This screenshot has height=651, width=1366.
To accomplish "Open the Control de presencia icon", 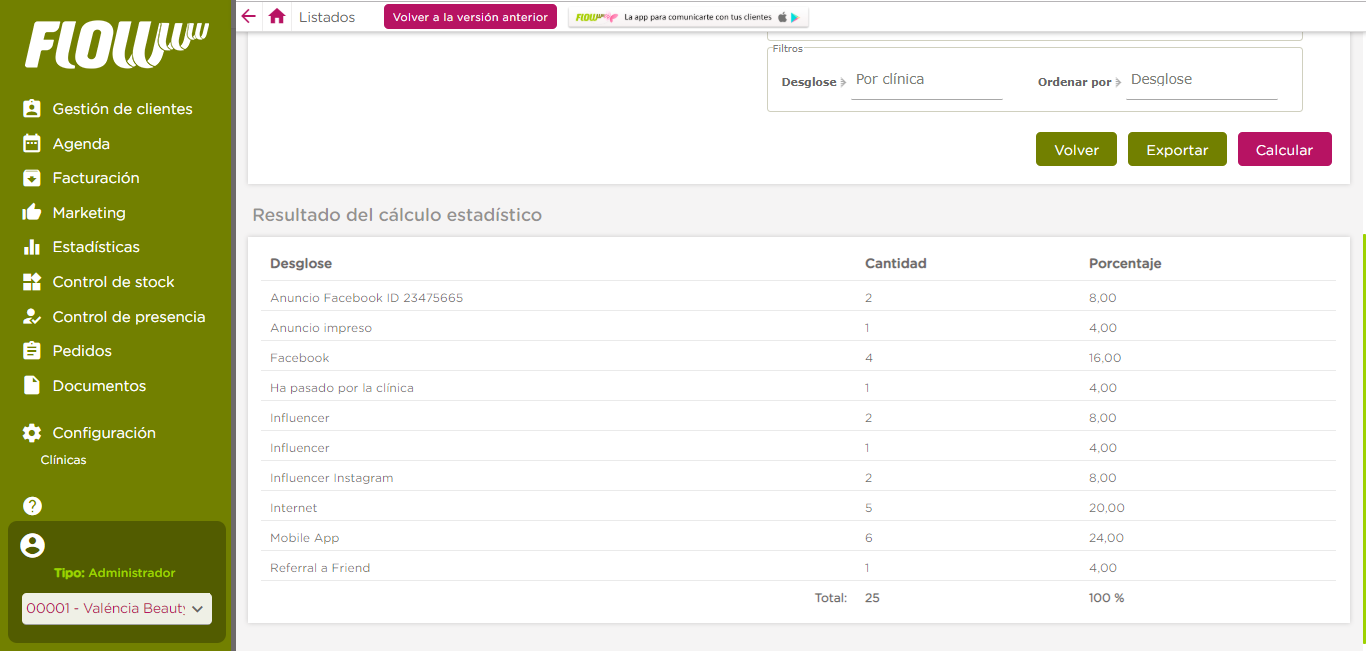I will pyautogui.click(x=32, y=317).
